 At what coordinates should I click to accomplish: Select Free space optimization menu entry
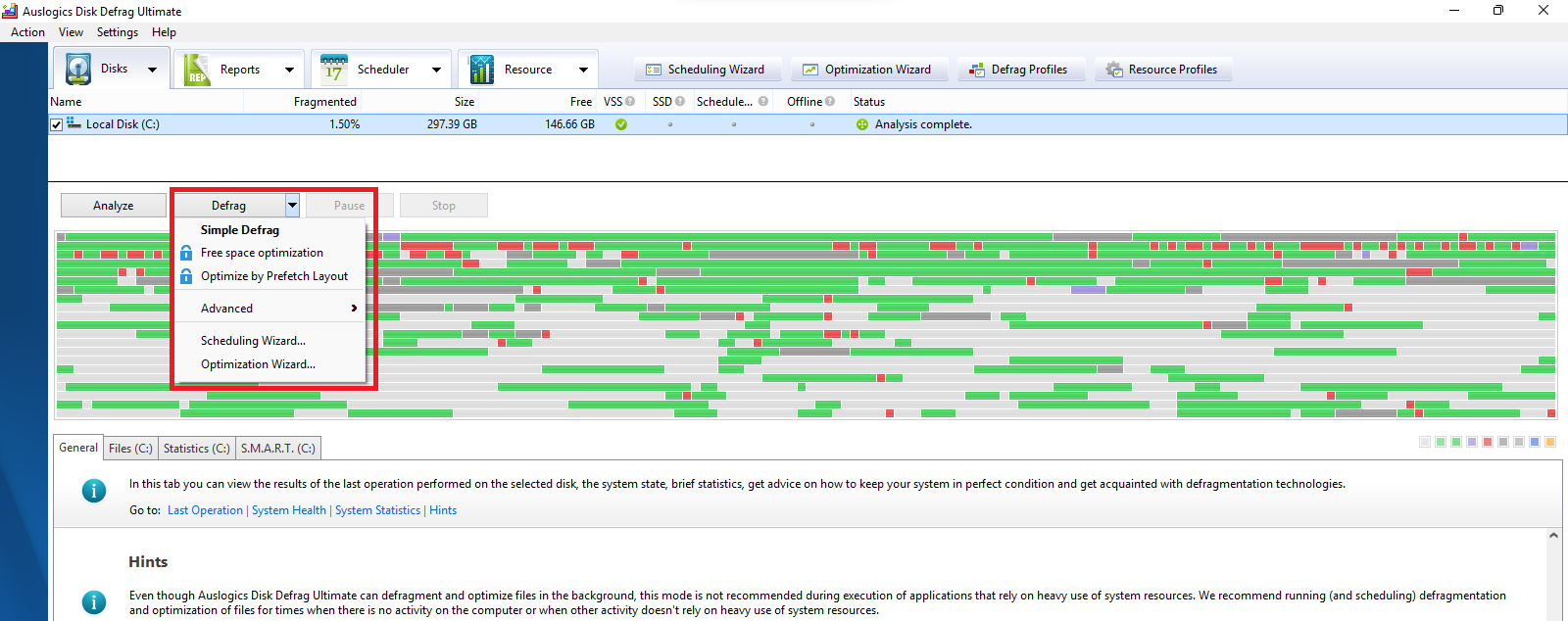pyautogui.click(x=262, y=253)
